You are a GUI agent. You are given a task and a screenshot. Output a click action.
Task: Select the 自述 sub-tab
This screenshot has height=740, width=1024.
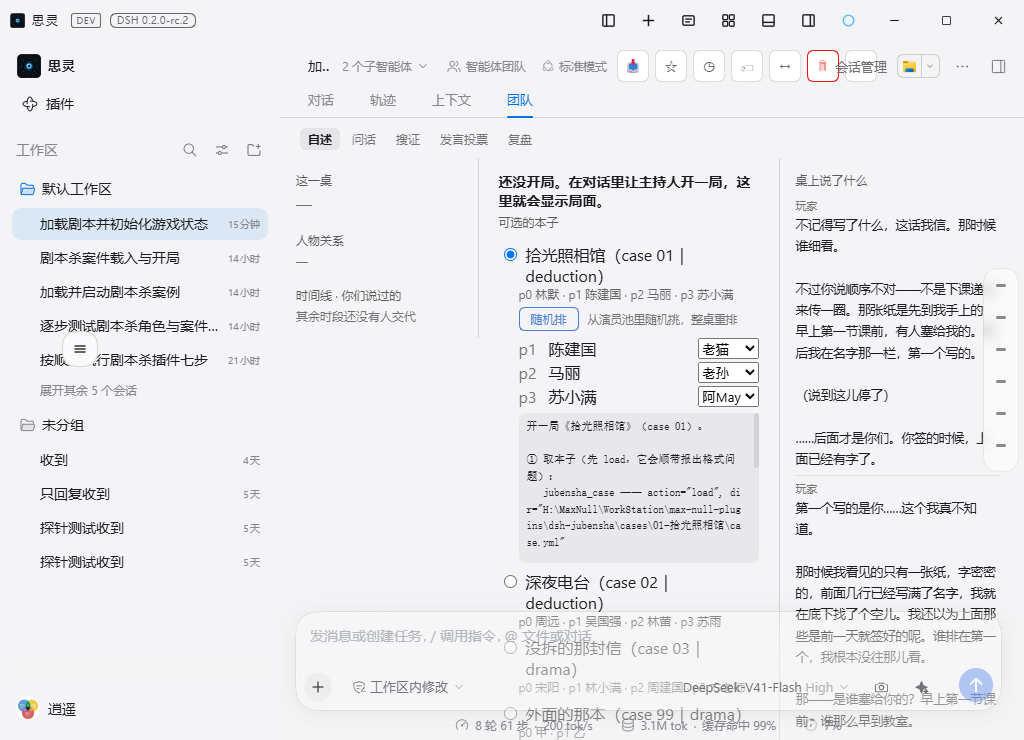pyautogui.click(x=320, y=139)
